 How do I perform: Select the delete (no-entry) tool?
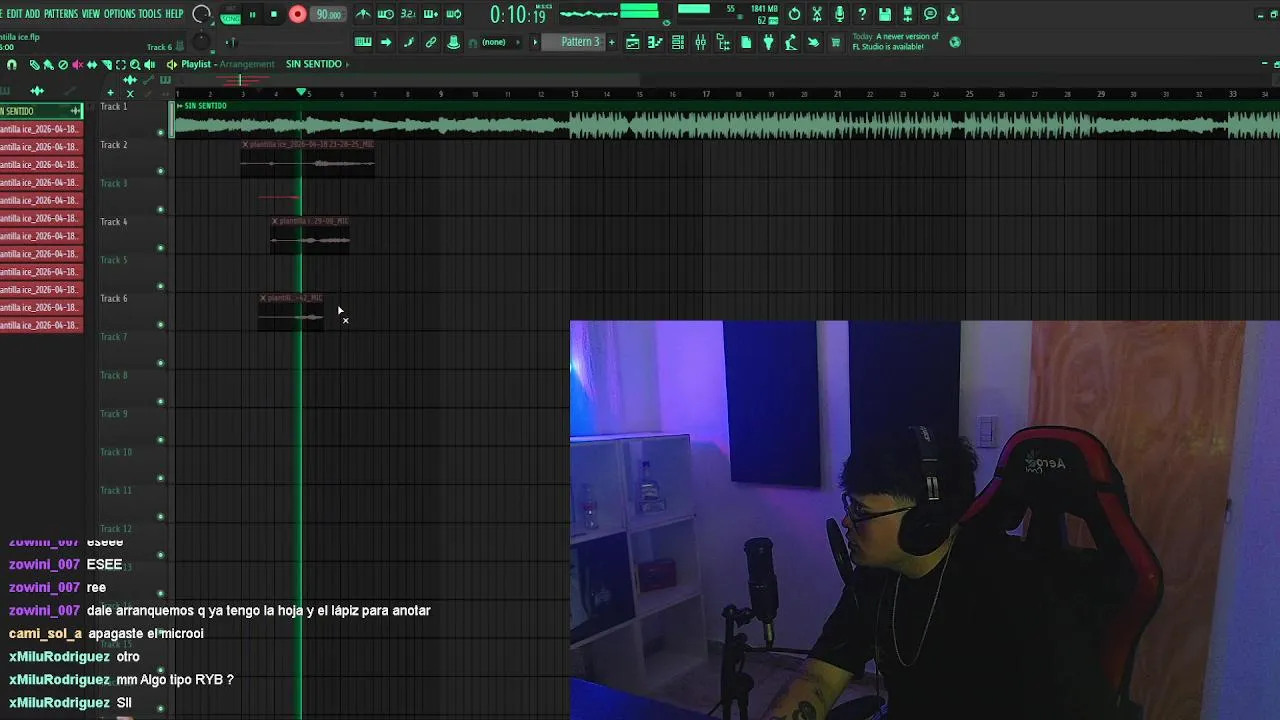[63, 64]
